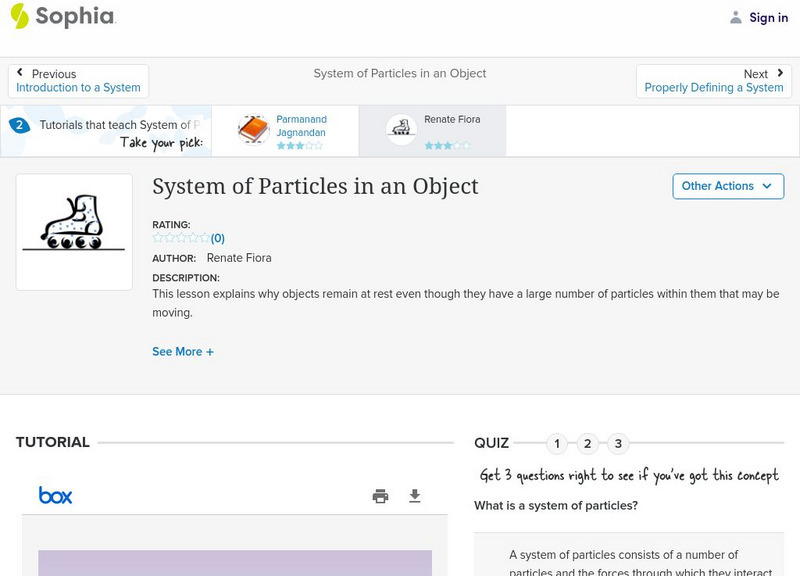
Task: Go to Next: Properly Defining a System
Action: pos(714,81)
